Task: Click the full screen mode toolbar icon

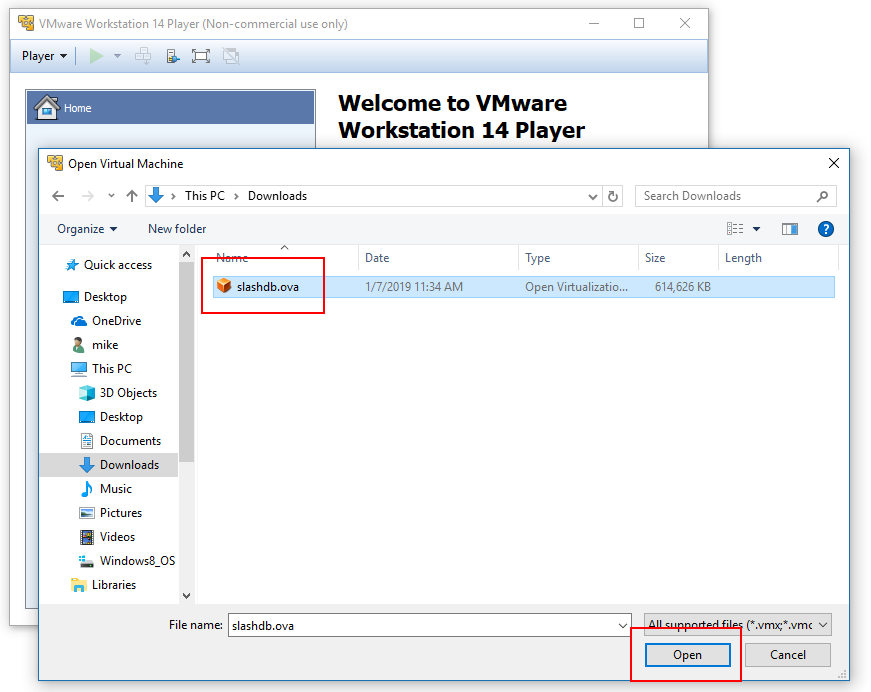Action: pyautogui.click(x=201, y=56)
